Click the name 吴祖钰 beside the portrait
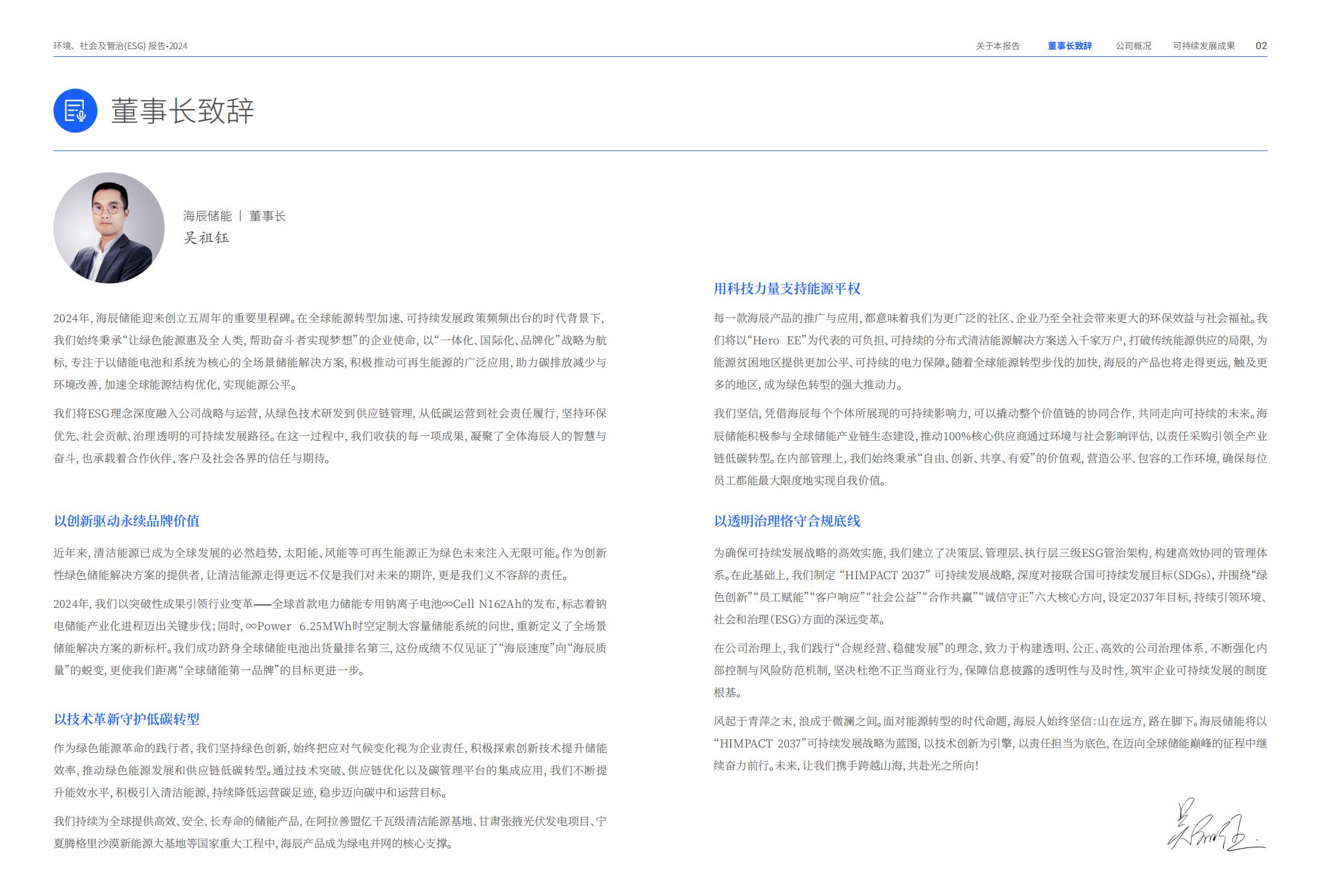This screenshot has width=1321, height=896. (206, 238)
